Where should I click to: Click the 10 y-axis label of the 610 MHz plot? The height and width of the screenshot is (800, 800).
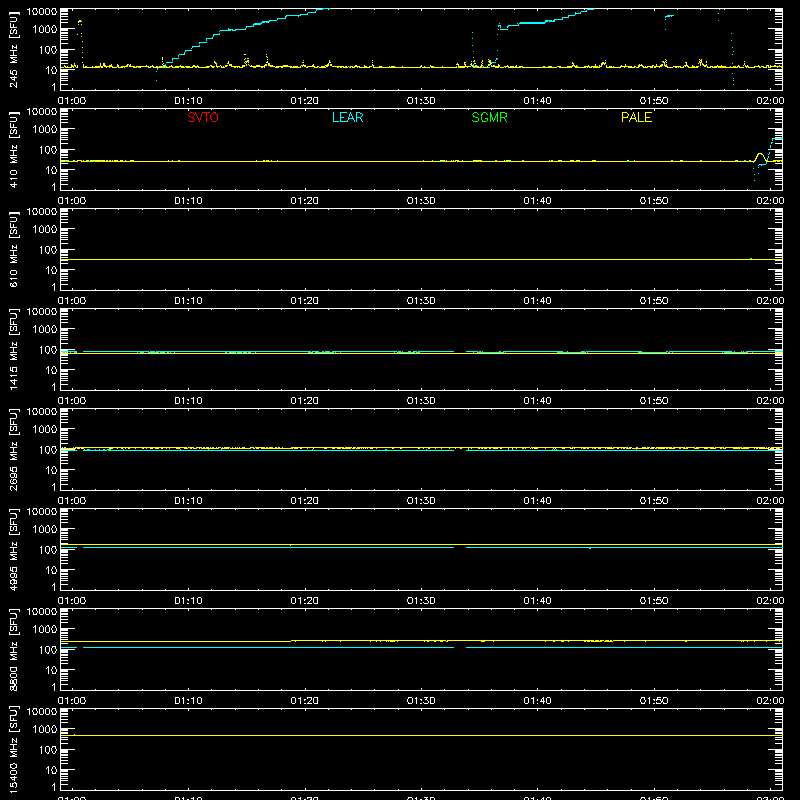(51, 270)
